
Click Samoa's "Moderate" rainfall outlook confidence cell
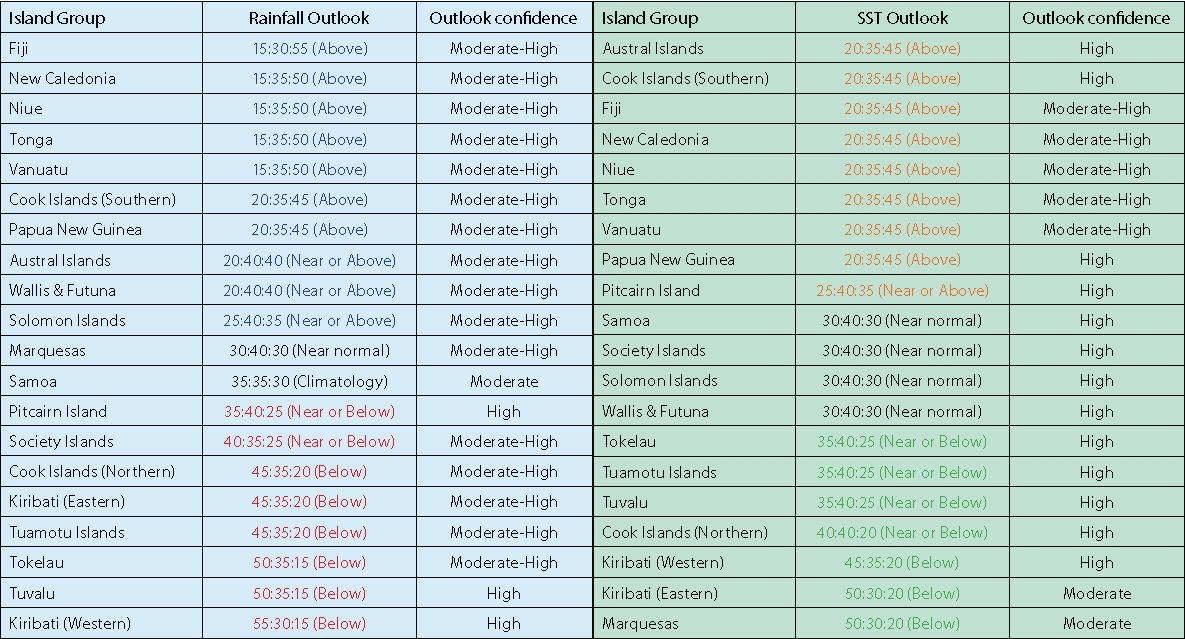(x=504, y=381)
